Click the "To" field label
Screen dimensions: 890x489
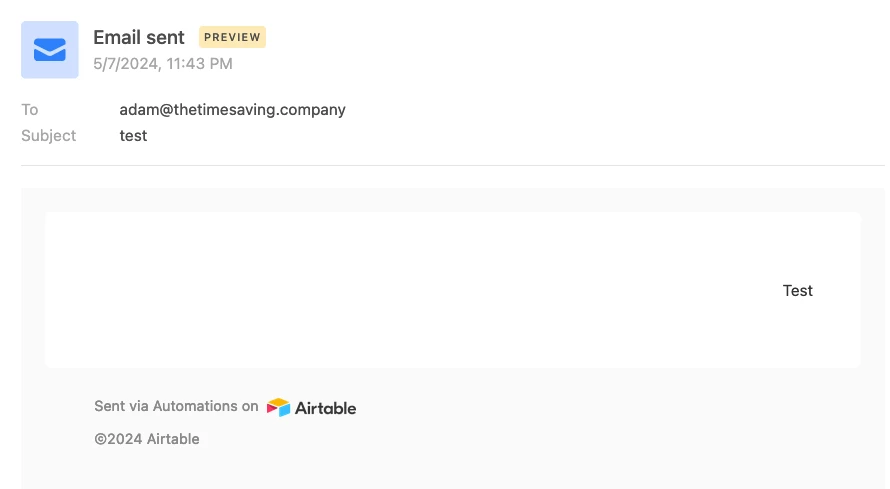tap(30, 109)
